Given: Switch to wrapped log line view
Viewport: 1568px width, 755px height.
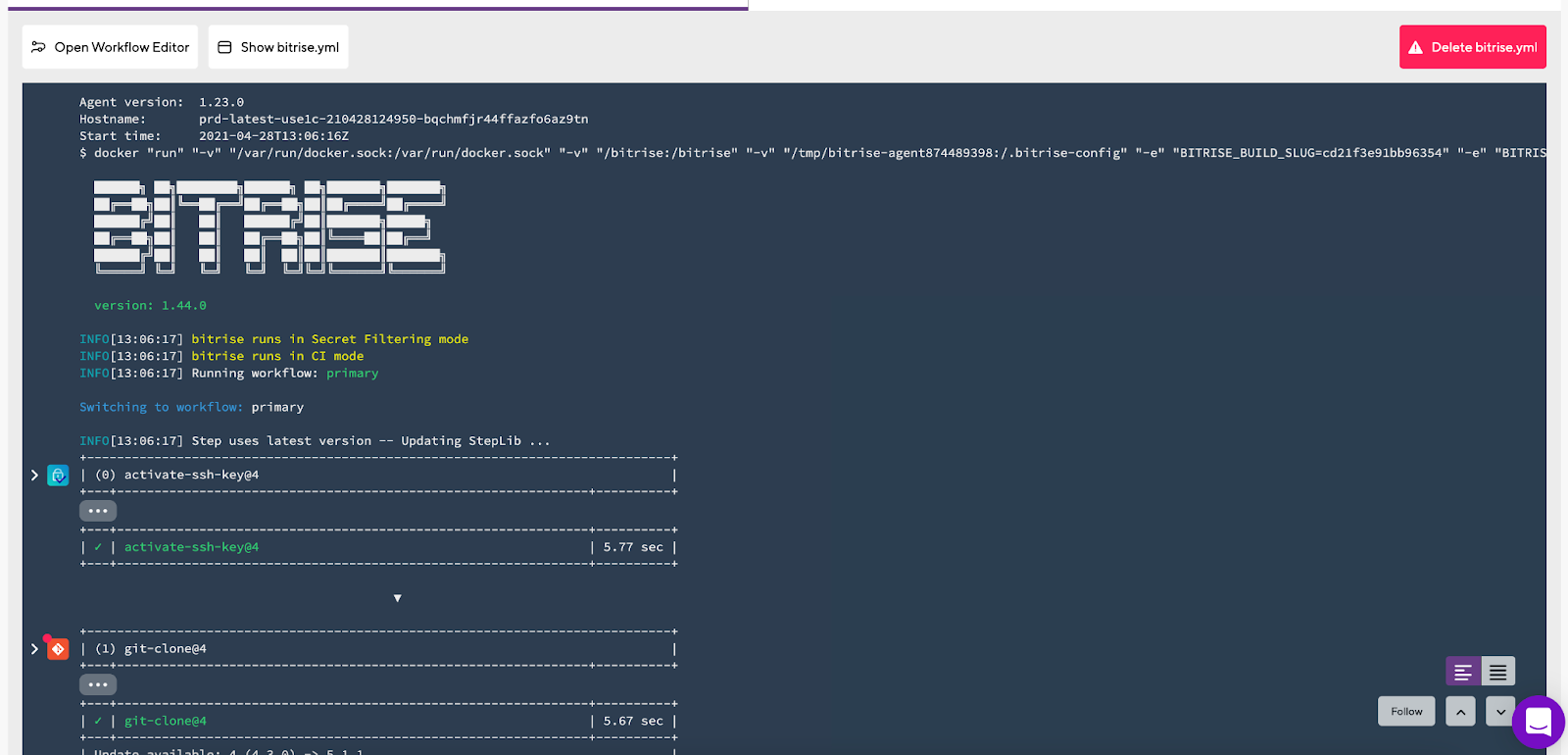Looking at the screenshot, I should click(x=1463, y=672).
